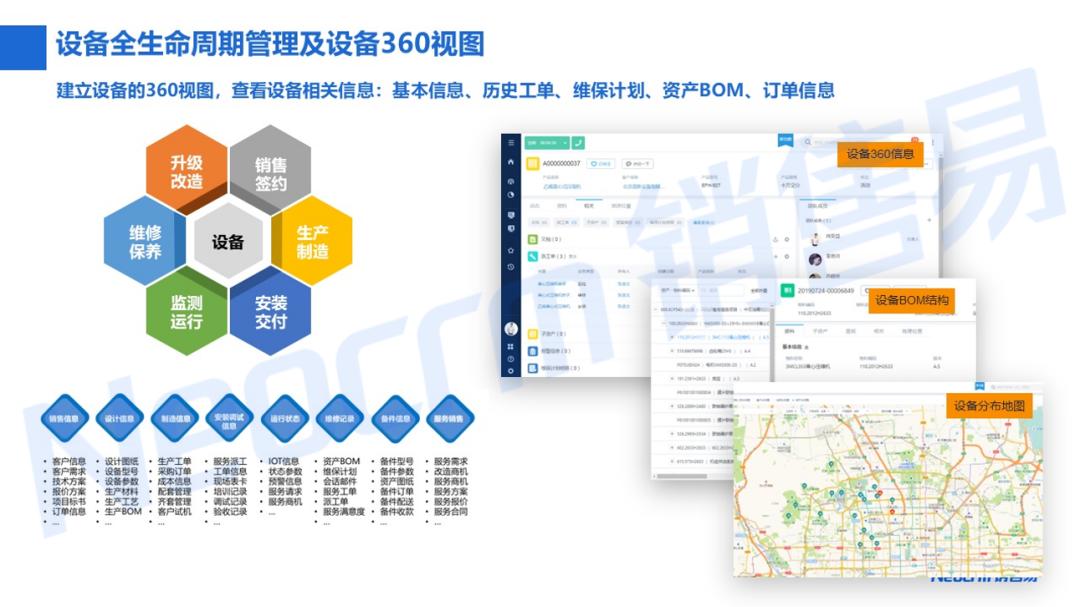Open the star favorites icon in the sidebar
Image resolution: width=1080 pixels, height=607 pixels.
[510, 249]
